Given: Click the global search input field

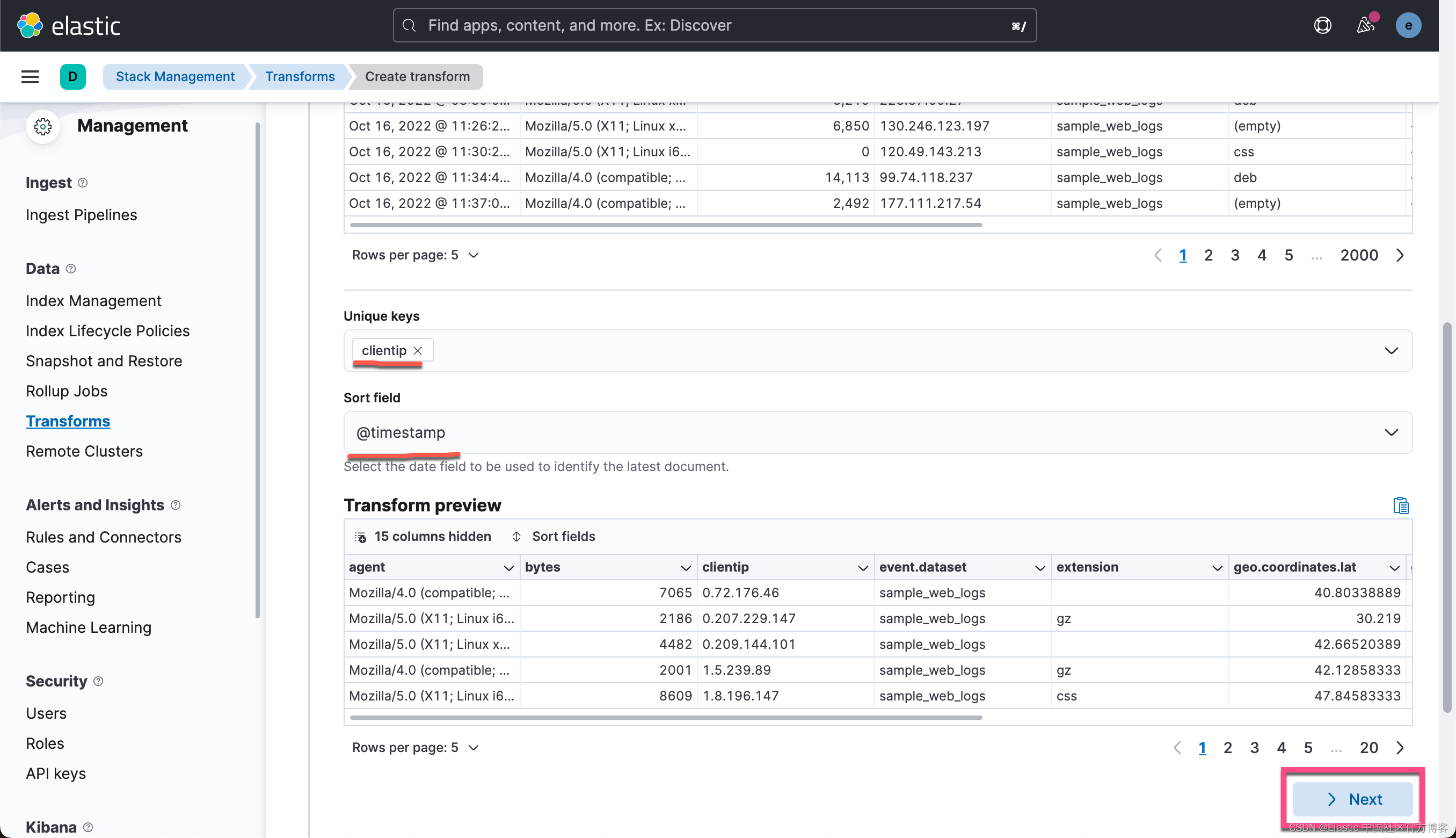Looking at the screenshot, I should (x=714, y=25).
